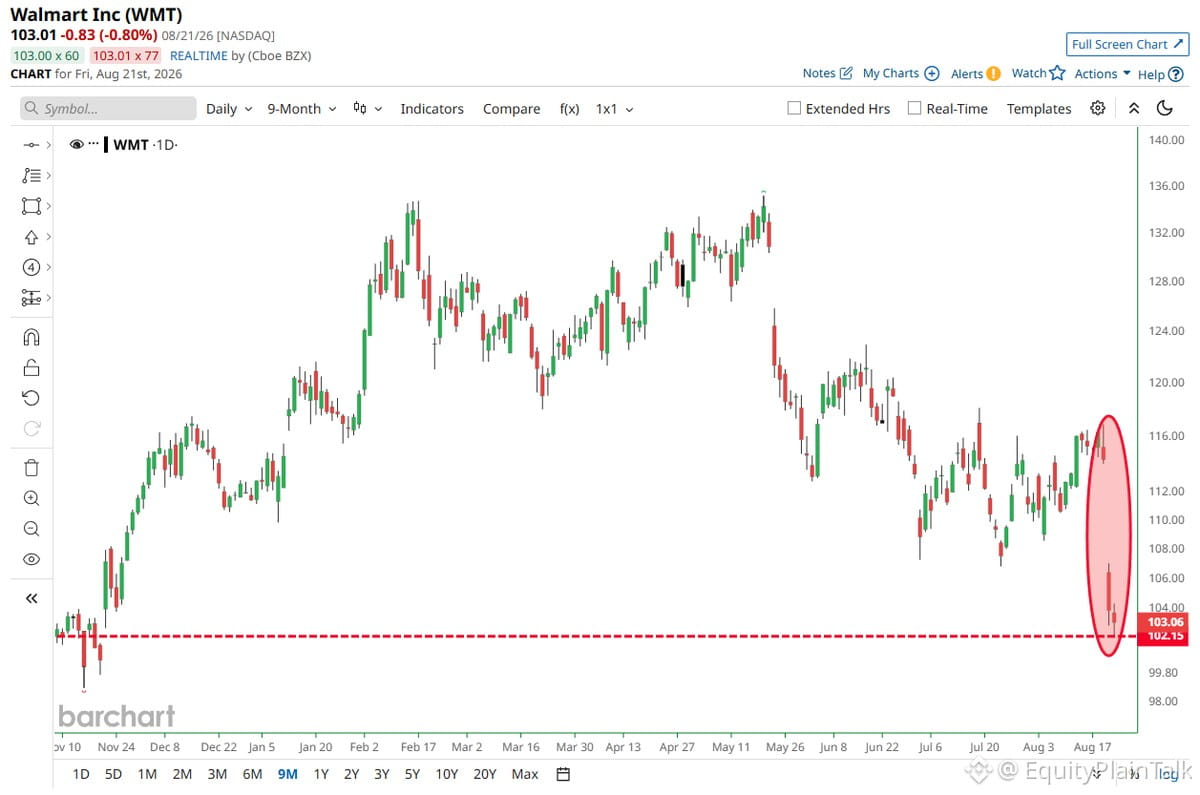This screenshot has height=795, width=1200.
Task: Switch to dark mode moon icon
Action: tap(1165, 108)
